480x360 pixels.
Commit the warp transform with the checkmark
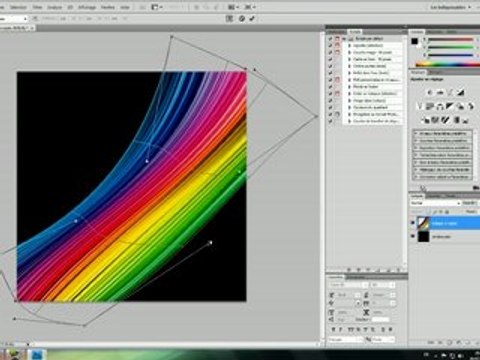(252, 19)
